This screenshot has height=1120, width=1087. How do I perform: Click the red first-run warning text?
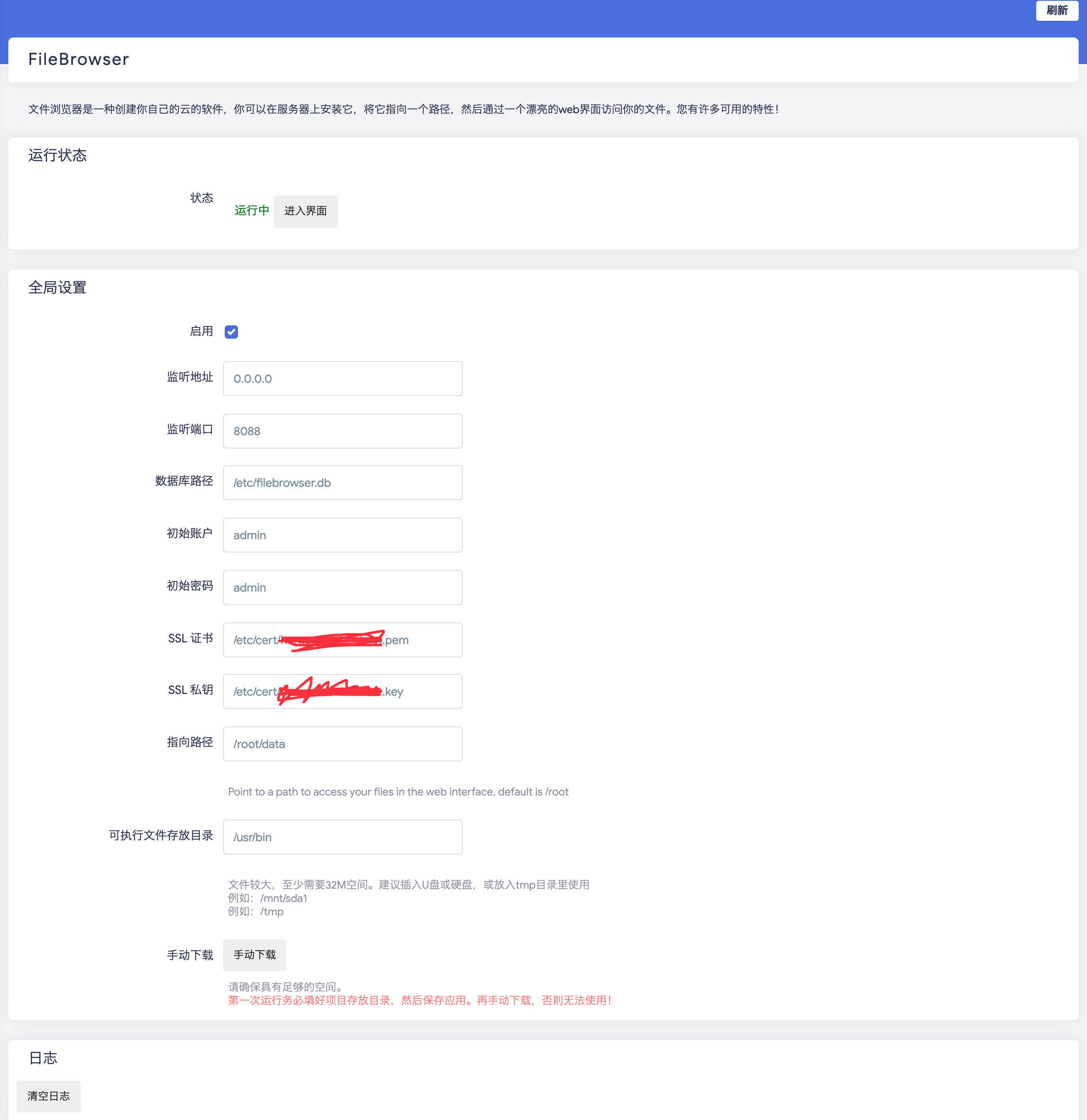point(419,1000)
